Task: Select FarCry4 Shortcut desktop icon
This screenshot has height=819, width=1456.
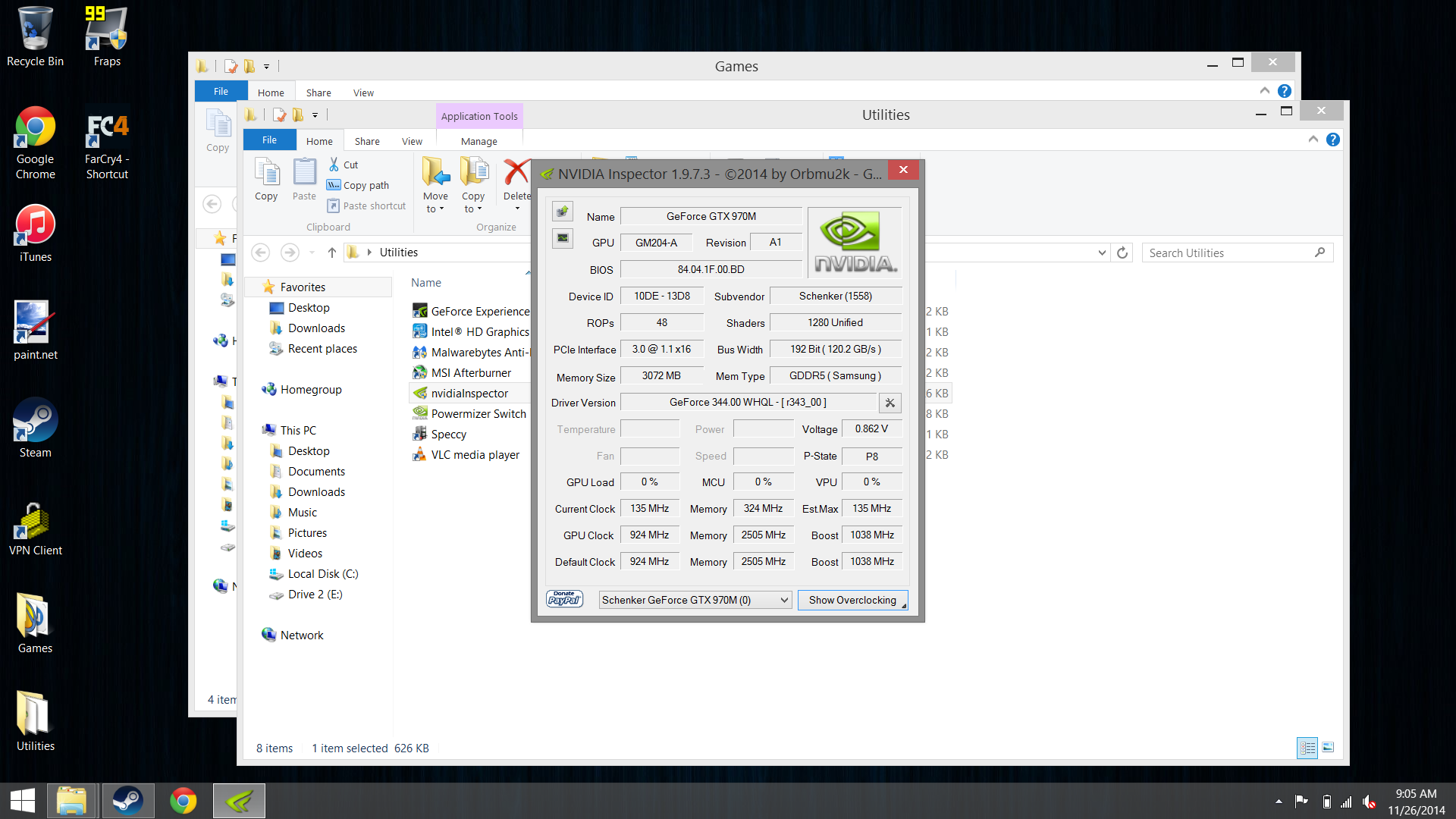Action: 107,144
